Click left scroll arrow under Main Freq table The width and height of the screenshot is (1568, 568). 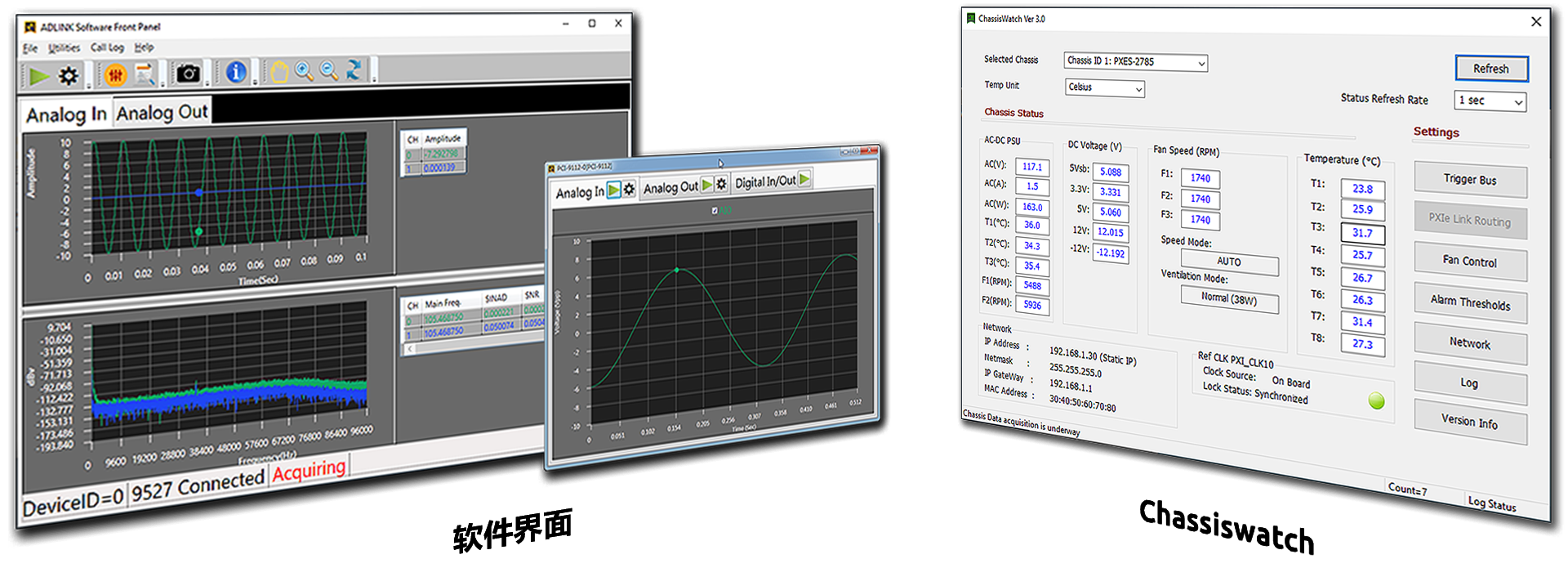pyautogui.click(x=410, y=348)
